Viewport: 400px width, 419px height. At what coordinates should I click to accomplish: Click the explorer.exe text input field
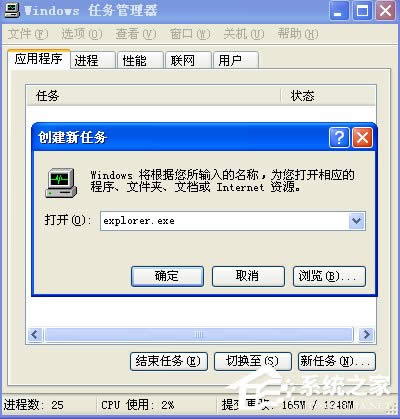pos(224,221)
